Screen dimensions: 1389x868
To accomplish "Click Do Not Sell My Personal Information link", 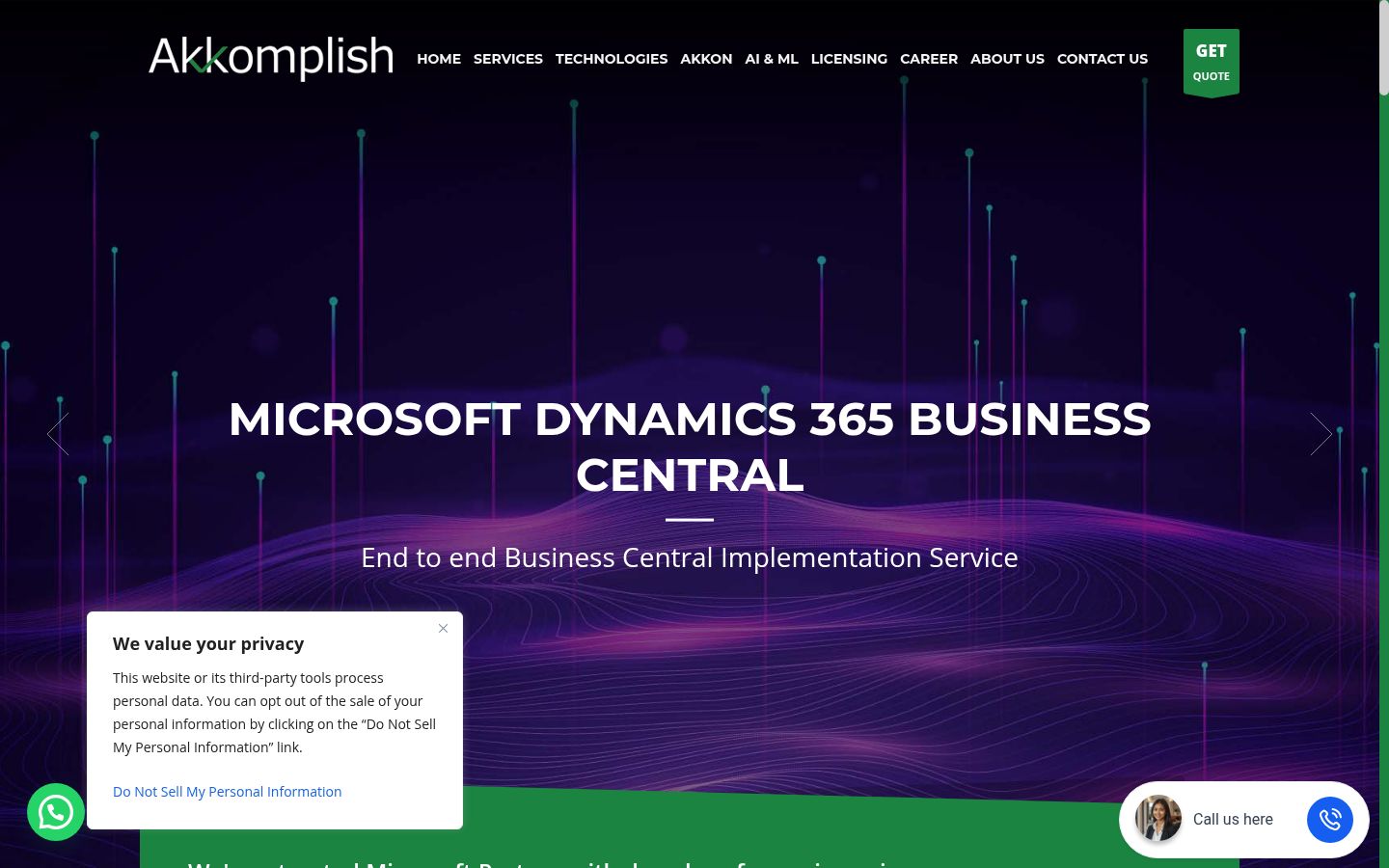I will 227,792.
